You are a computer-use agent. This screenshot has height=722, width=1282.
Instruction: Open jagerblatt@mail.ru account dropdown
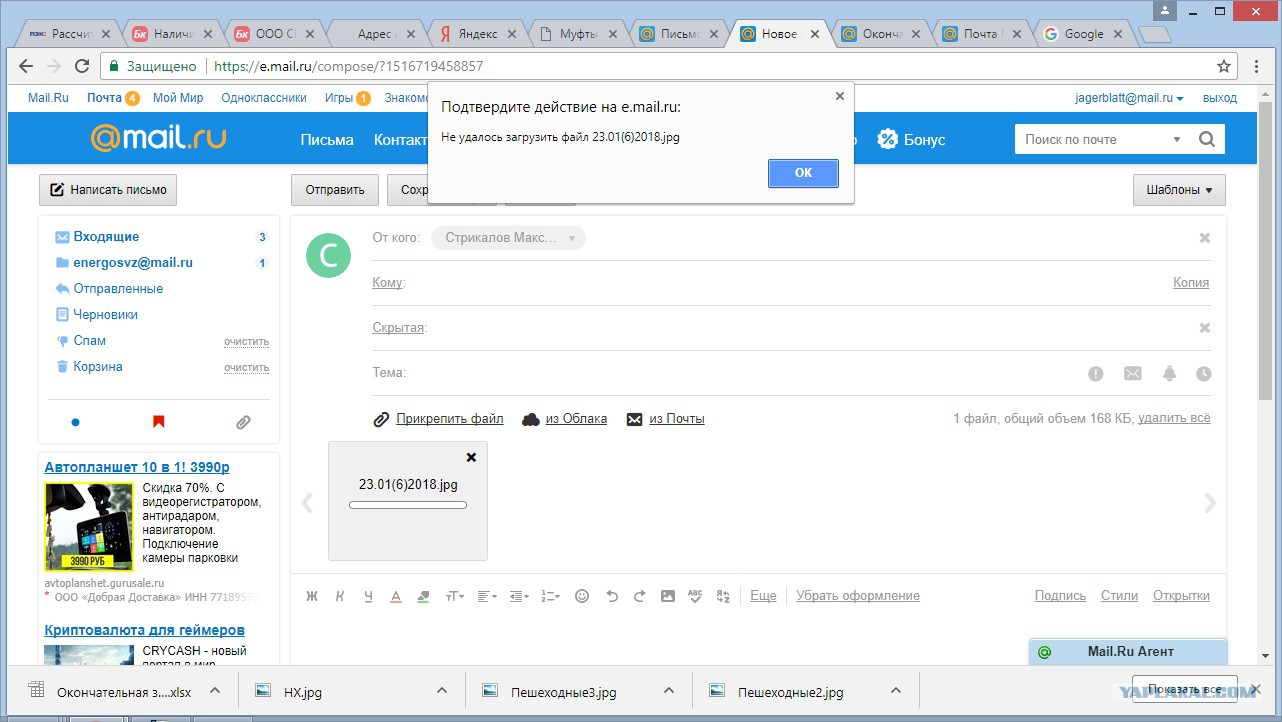[x=1129, y=98]
